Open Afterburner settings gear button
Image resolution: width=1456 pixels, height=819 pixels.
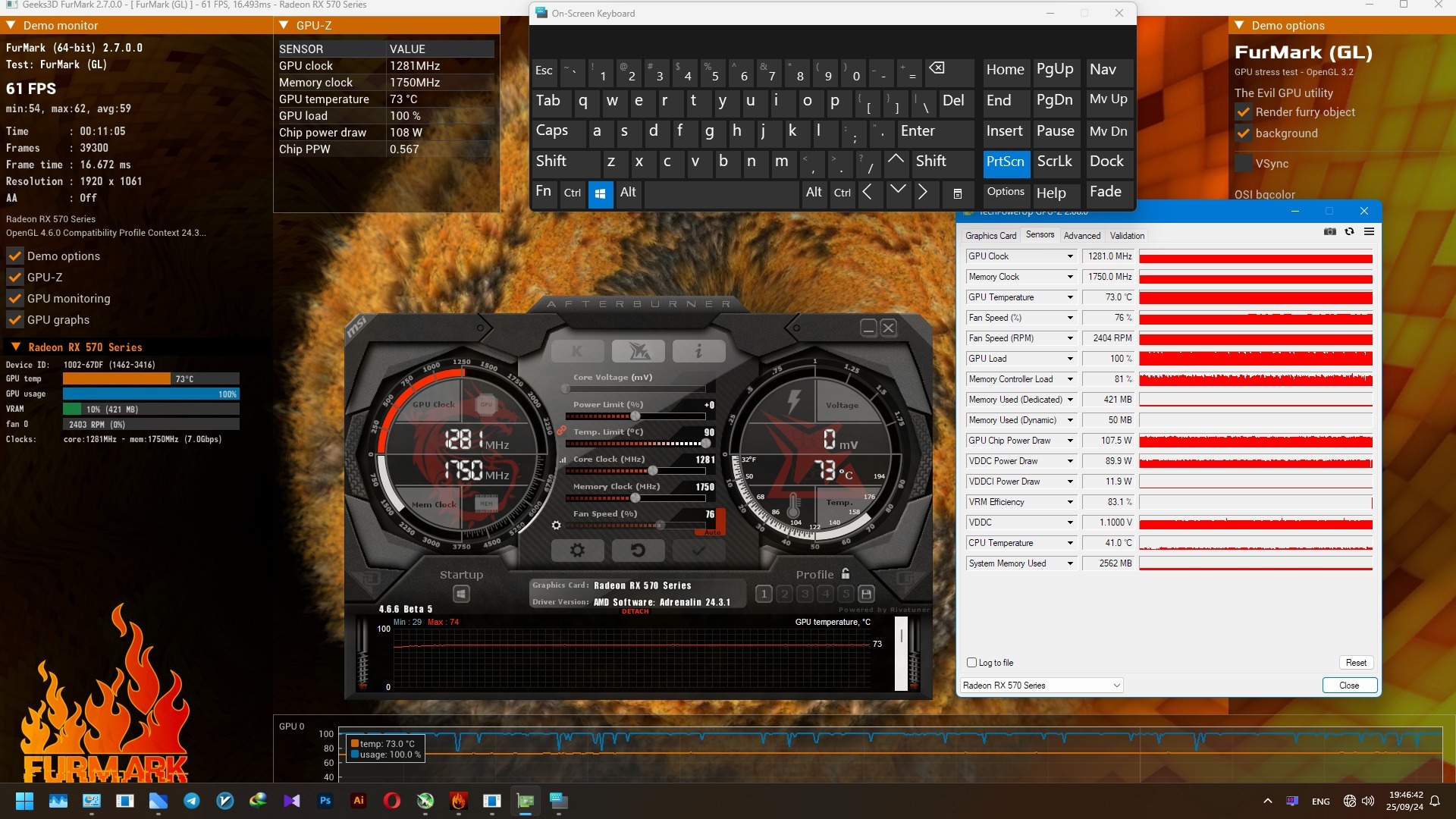(x=577, y=551)
